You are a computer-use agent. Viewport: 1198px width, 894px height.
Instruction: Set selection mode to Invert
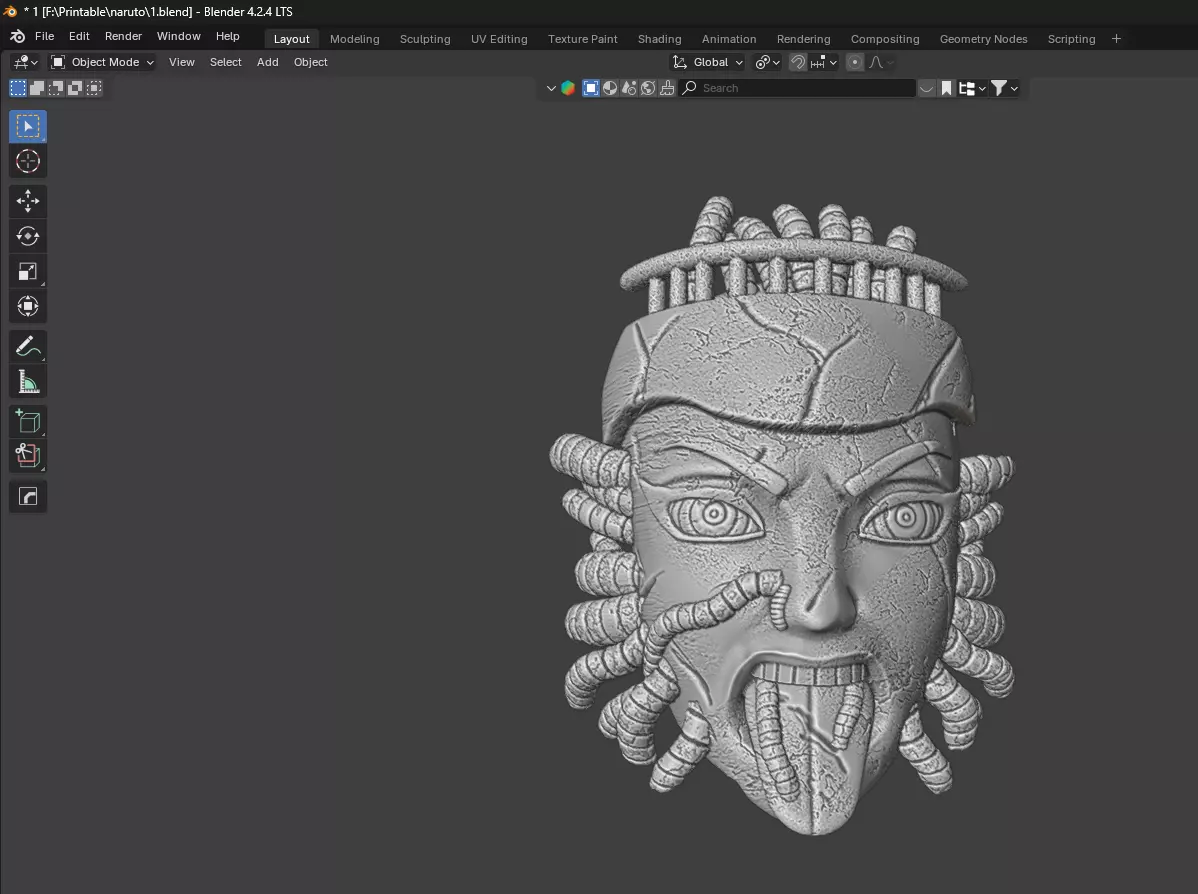coord(75,88)
